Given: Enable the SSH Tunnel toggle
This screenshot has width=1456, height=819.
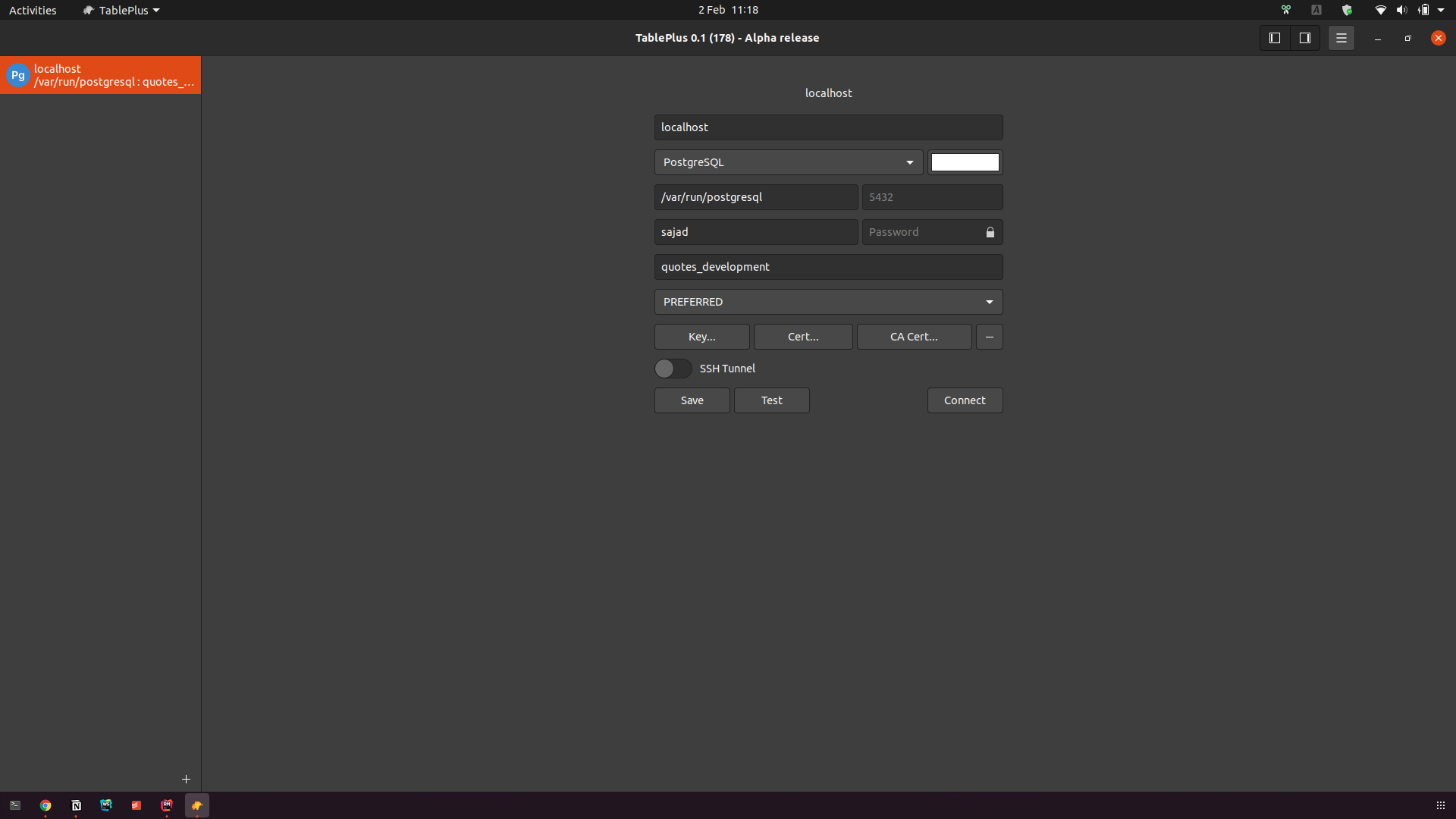Looking at the screenshot, I should click(x=672, y=369).
